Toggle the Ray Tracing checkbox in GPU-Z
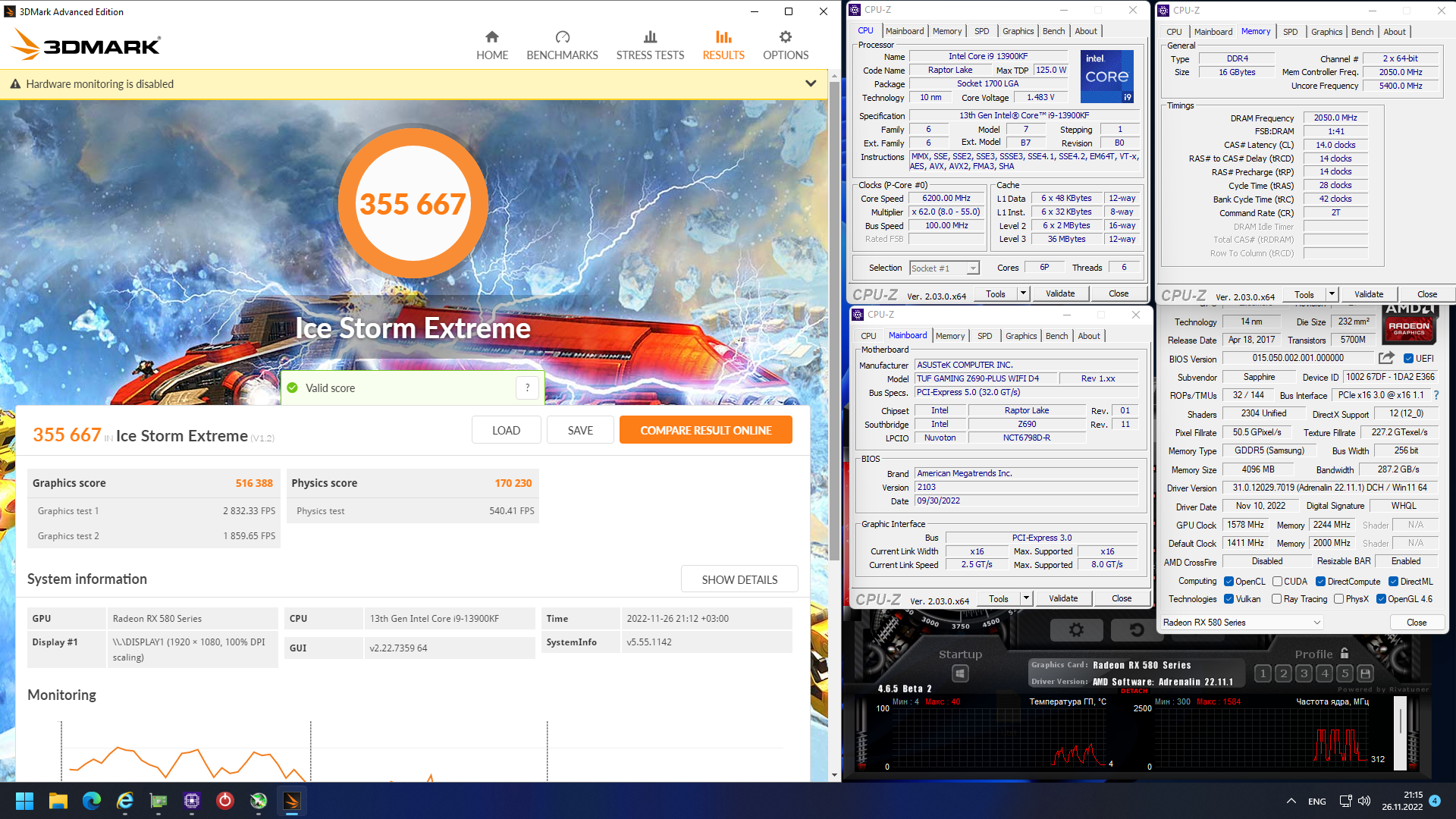Image resolution: width=1456 pixels, height=819 pixels. (x=1277, y=599)
